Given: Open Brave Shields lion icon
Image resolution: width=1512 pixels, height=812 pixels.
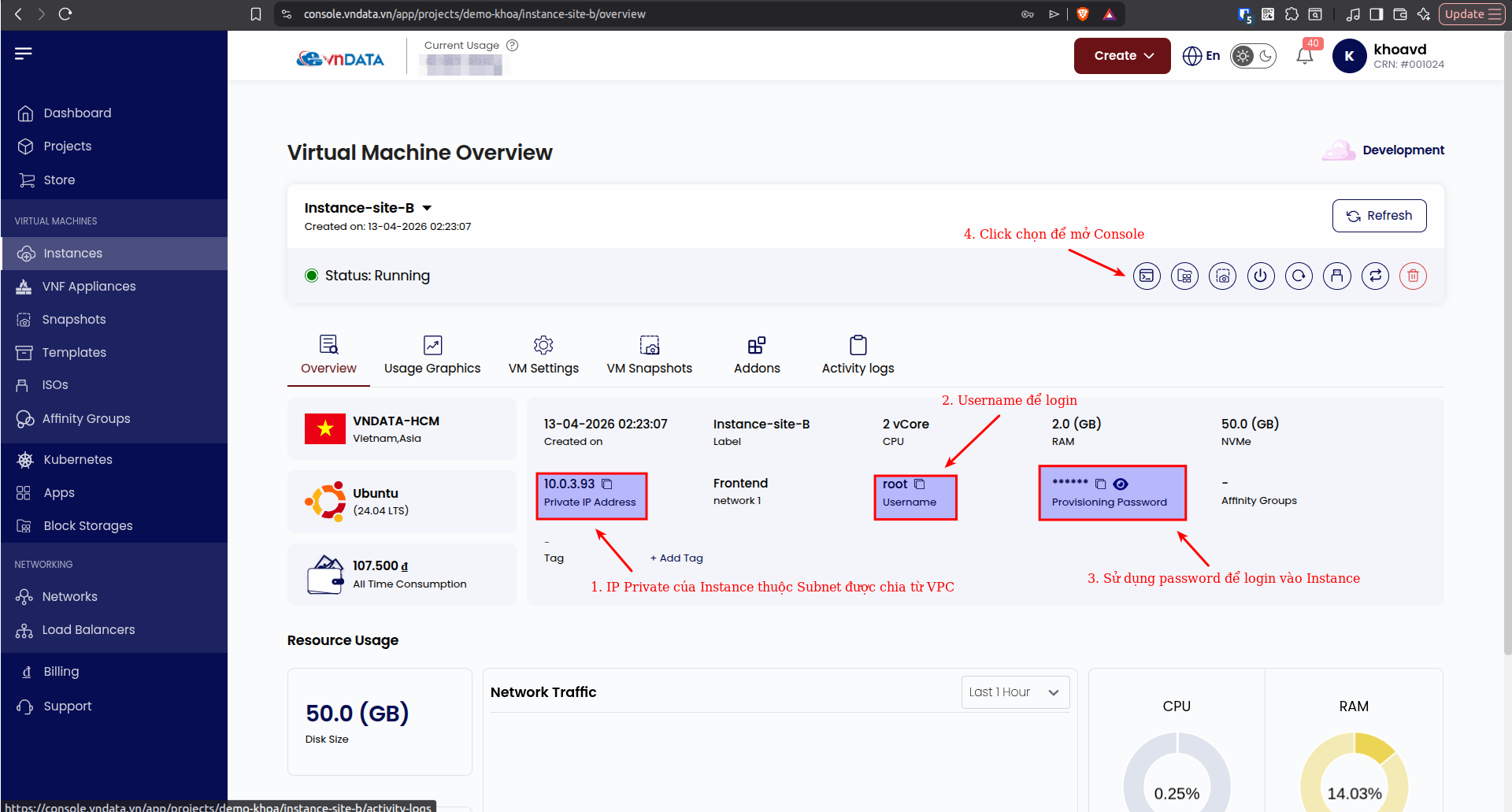Looking at the screenshot, I should [x=1083, y=13].
